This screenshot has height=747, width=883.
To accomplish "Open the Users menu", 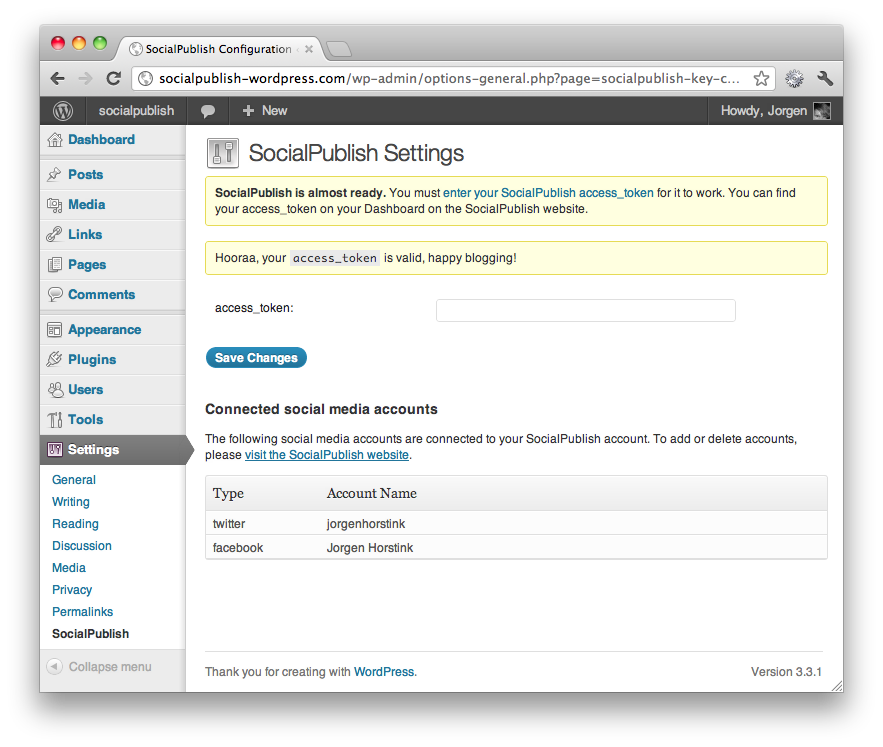I will tap(86, 389).
